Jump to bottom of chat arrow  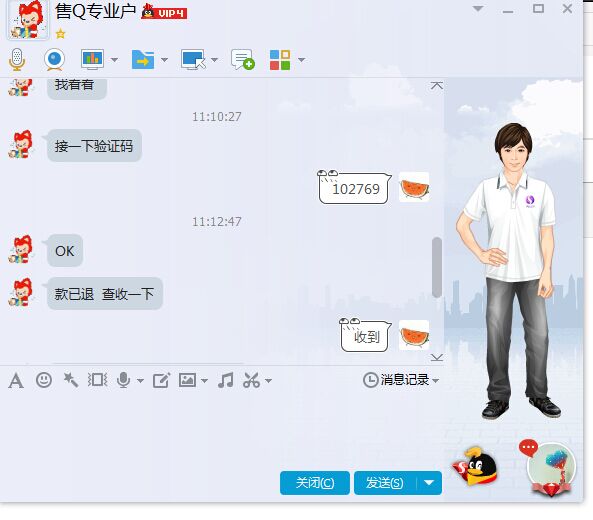[x=437, y=357]
